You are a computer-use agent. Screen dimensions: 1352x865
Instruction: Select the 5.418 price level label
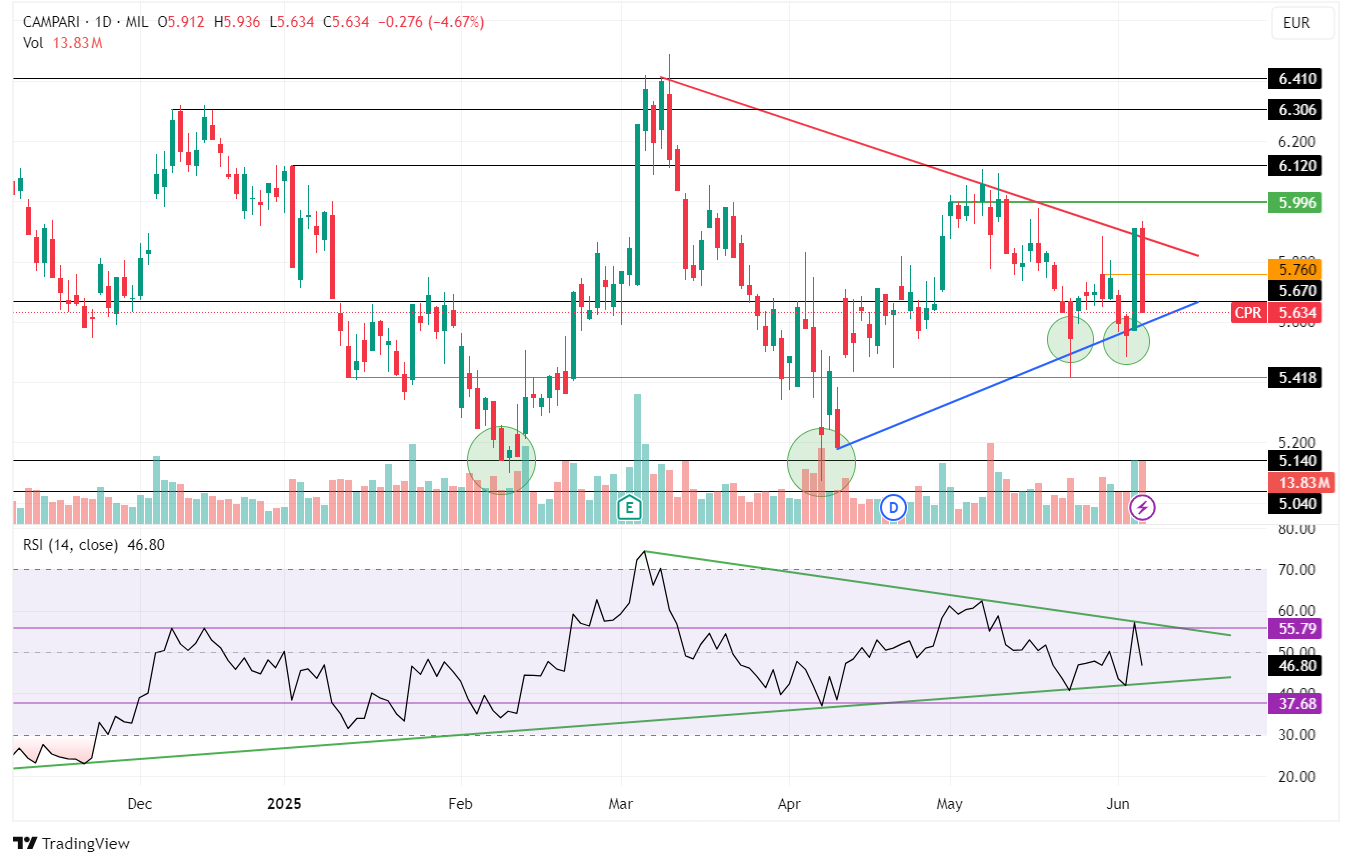pos(1294,377)
